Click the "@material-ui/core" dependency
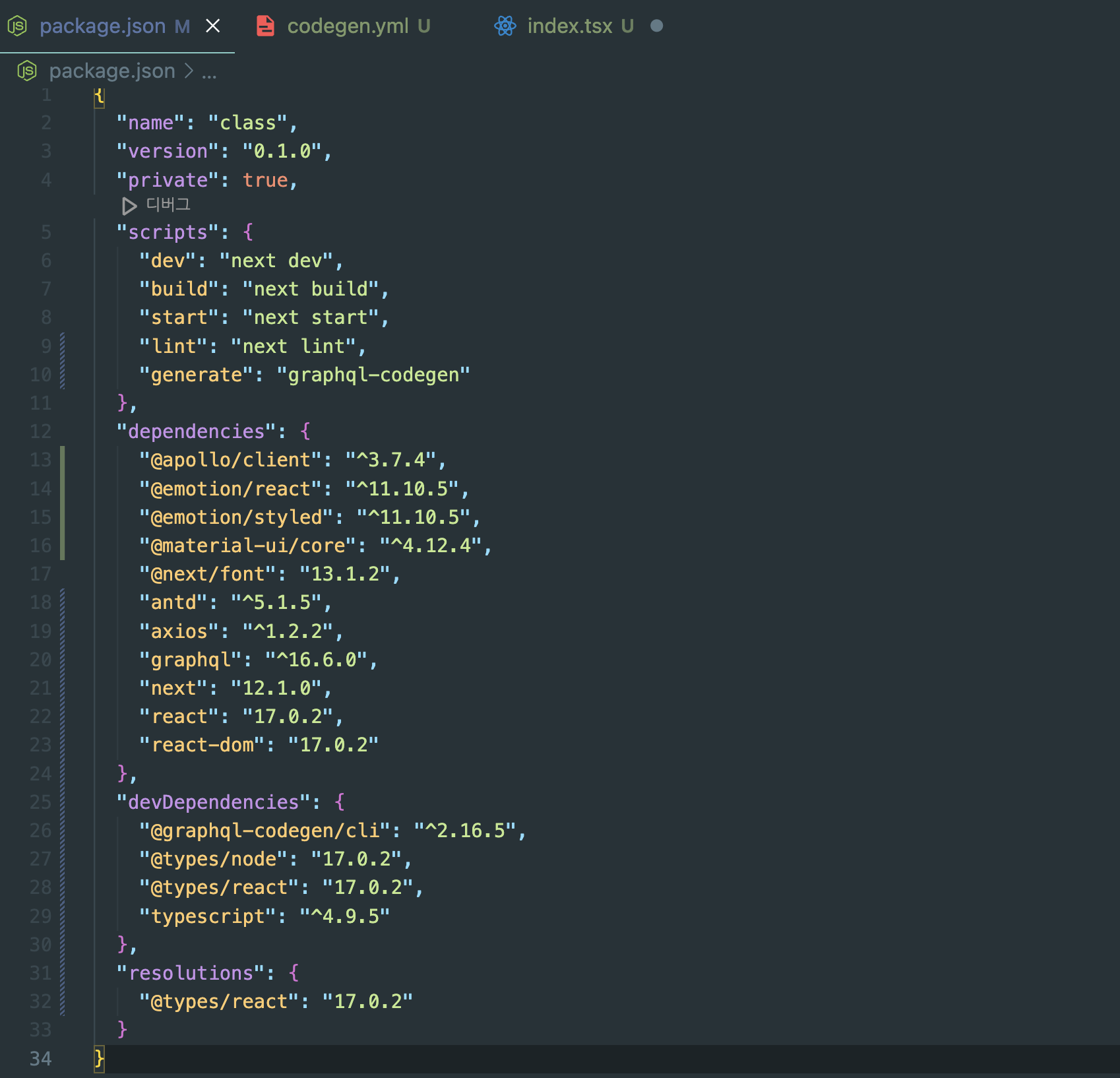 248,546
